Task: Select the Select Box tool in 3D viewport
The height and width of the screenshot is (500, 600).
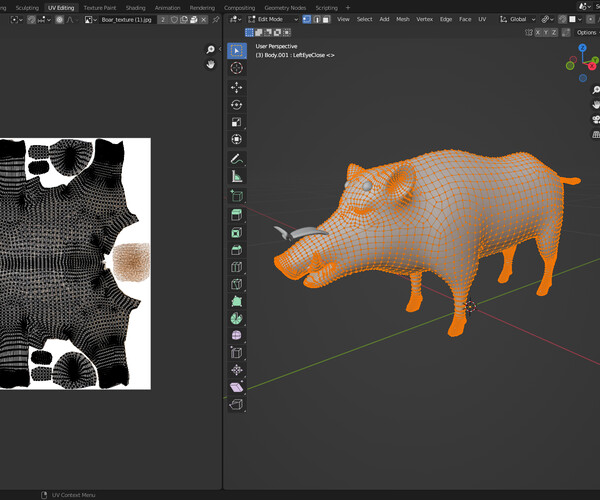Action: (236, 51)
